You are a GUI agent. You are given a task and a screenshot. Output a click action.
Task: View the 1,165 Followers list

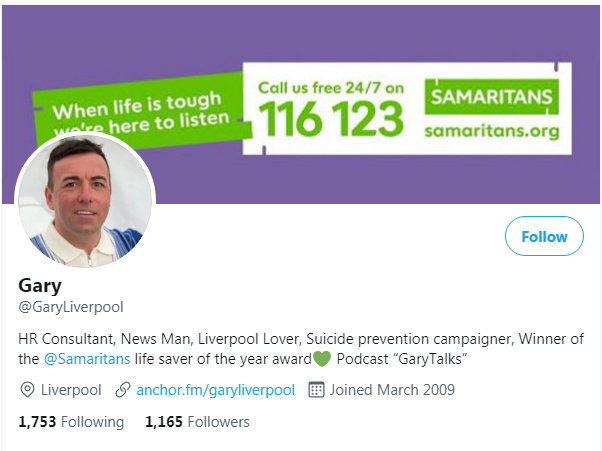tap(197, 422)
